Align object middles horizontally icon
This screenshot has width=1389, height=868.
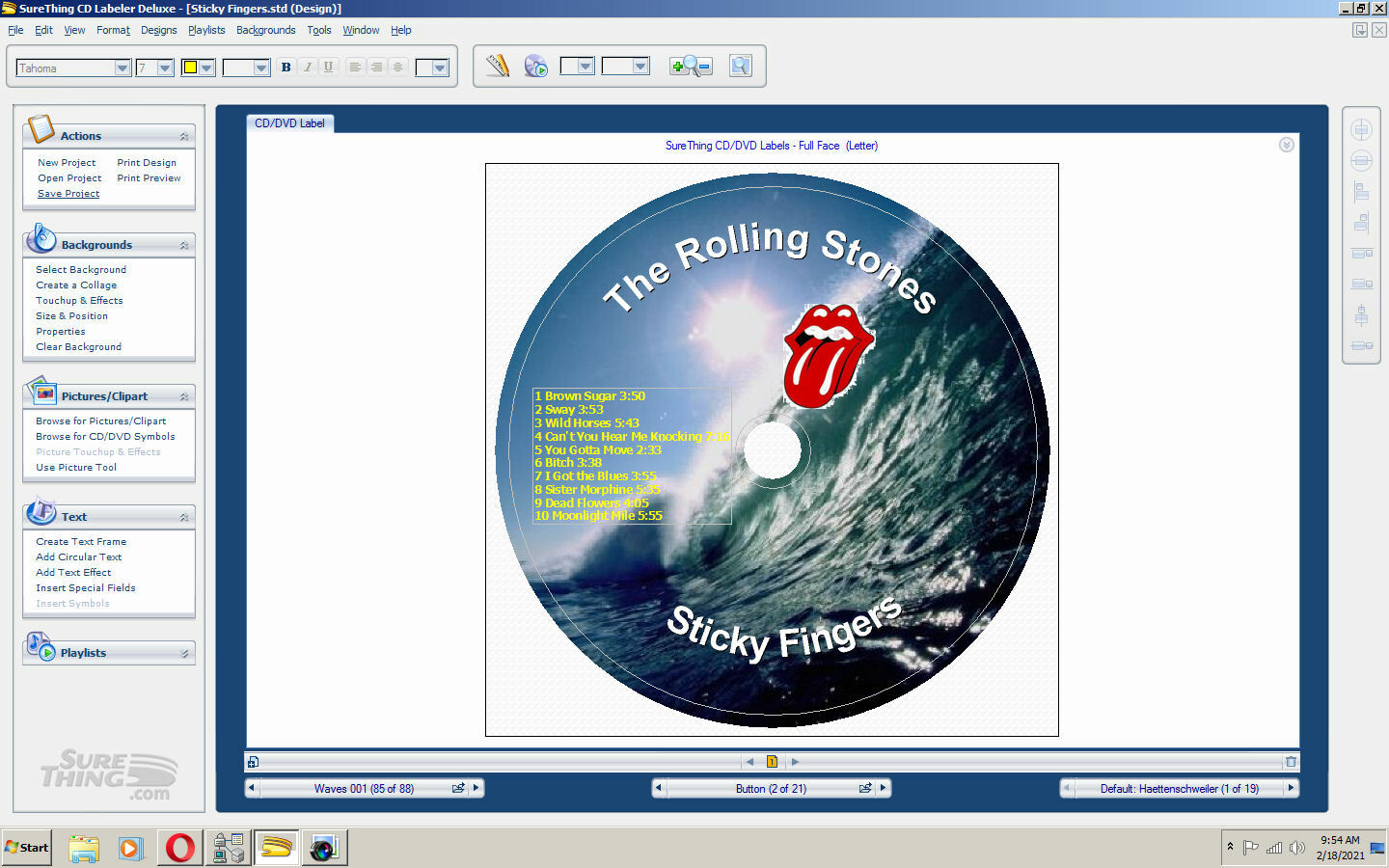coord(1361,345)
